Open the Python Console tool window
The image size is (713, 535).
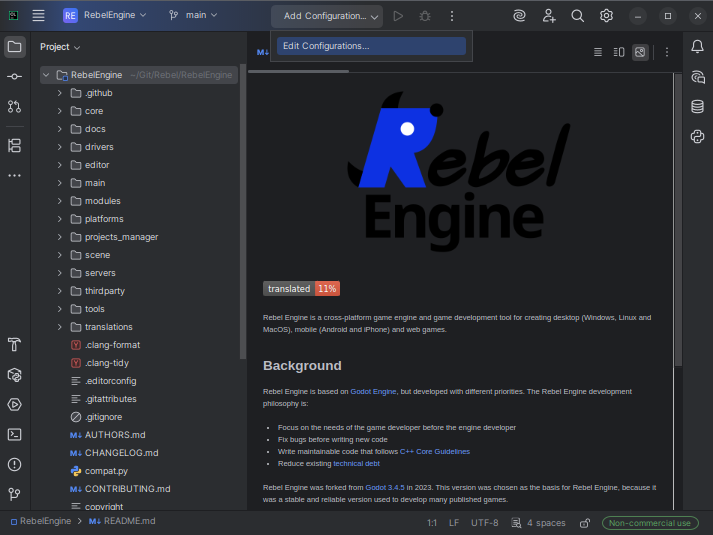pos(698,136)
